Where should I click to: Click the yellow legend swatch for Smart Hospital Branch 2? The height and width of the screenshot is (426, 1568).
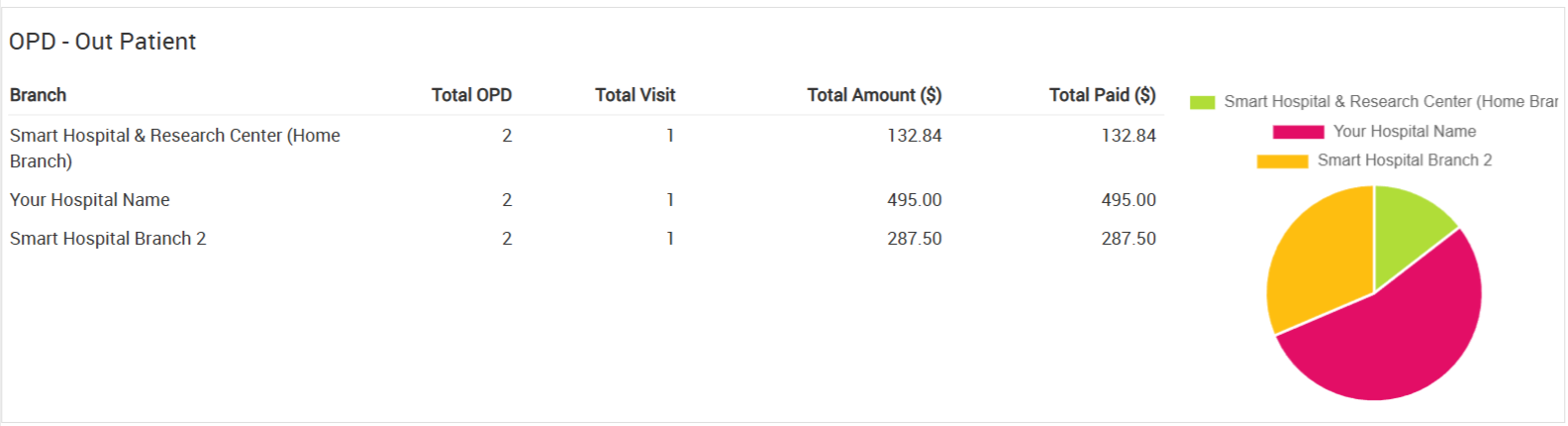pyautogui.click(x=1282, y=160)
